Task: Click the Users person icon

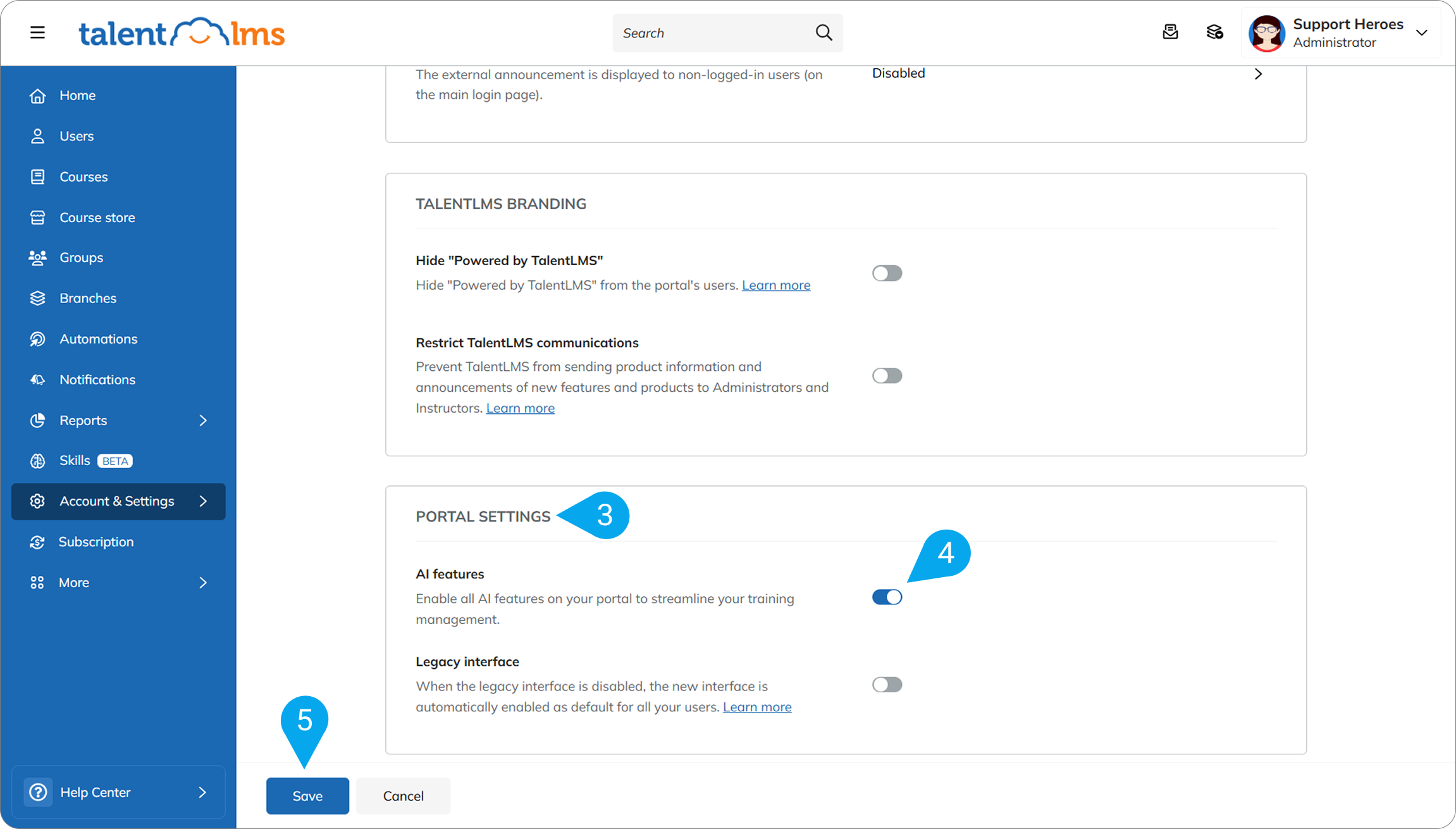Action: click(37, 136)
